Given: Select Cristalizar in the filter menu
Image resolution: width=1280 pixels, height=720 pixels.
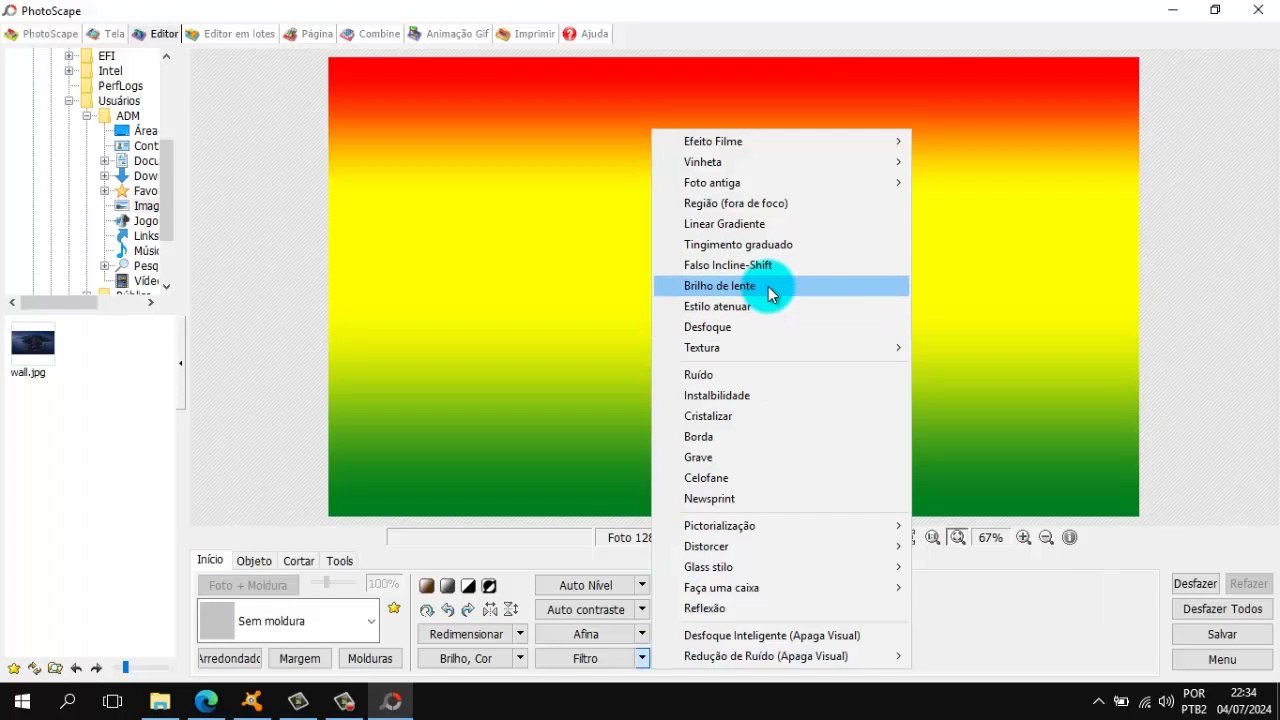Looking at the screenshot, I should click(x=781, y=416).
